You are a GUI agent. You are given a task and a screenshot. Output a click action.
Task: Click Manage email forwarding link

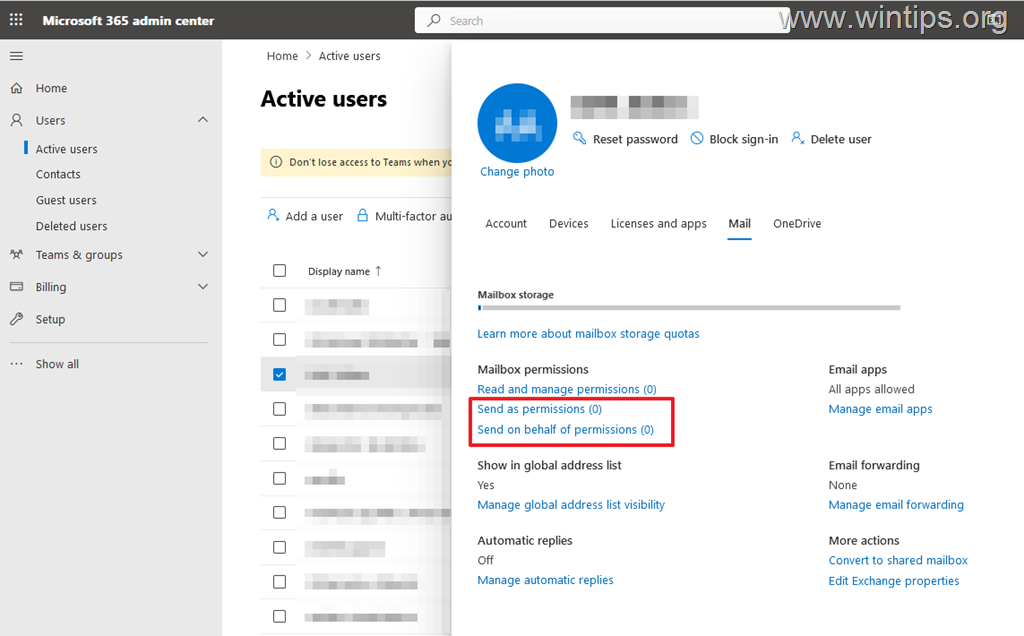(x=896, y=505)
